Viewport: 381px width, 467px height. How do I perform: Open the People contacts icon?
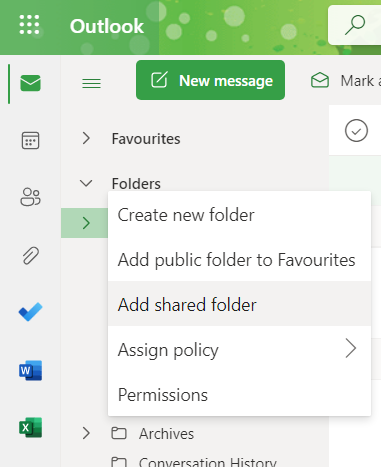coord(30,197)
